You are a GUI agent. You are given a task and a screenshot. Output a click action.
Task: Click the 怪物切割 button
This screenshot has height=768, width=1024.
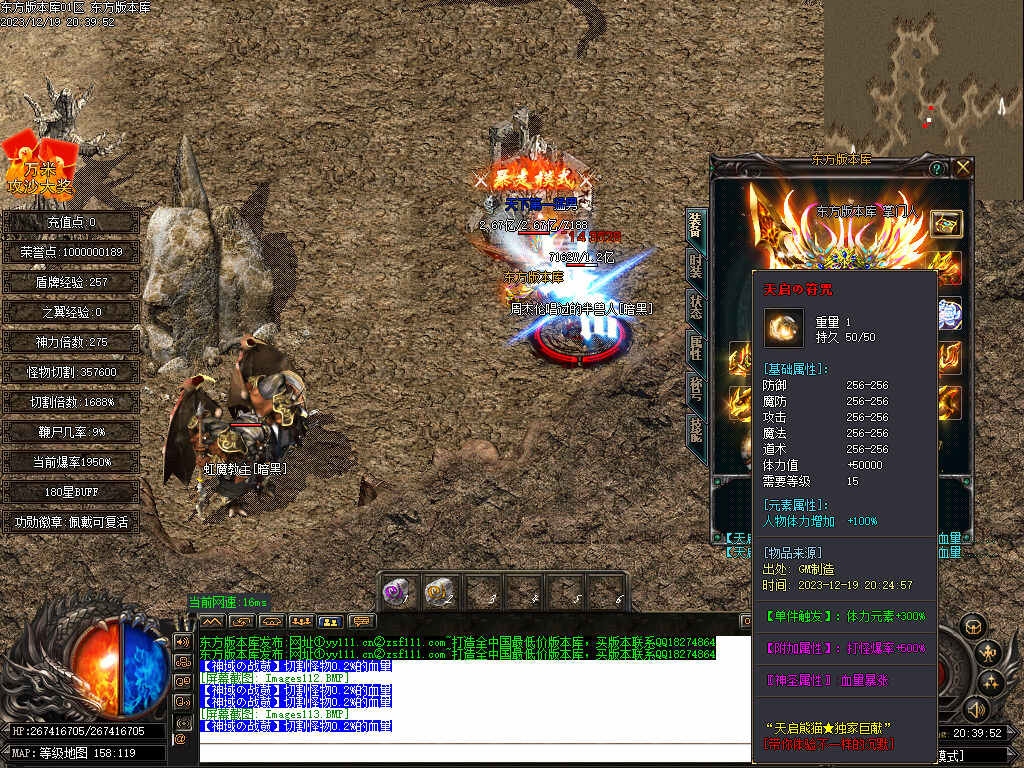pos(71,372)
